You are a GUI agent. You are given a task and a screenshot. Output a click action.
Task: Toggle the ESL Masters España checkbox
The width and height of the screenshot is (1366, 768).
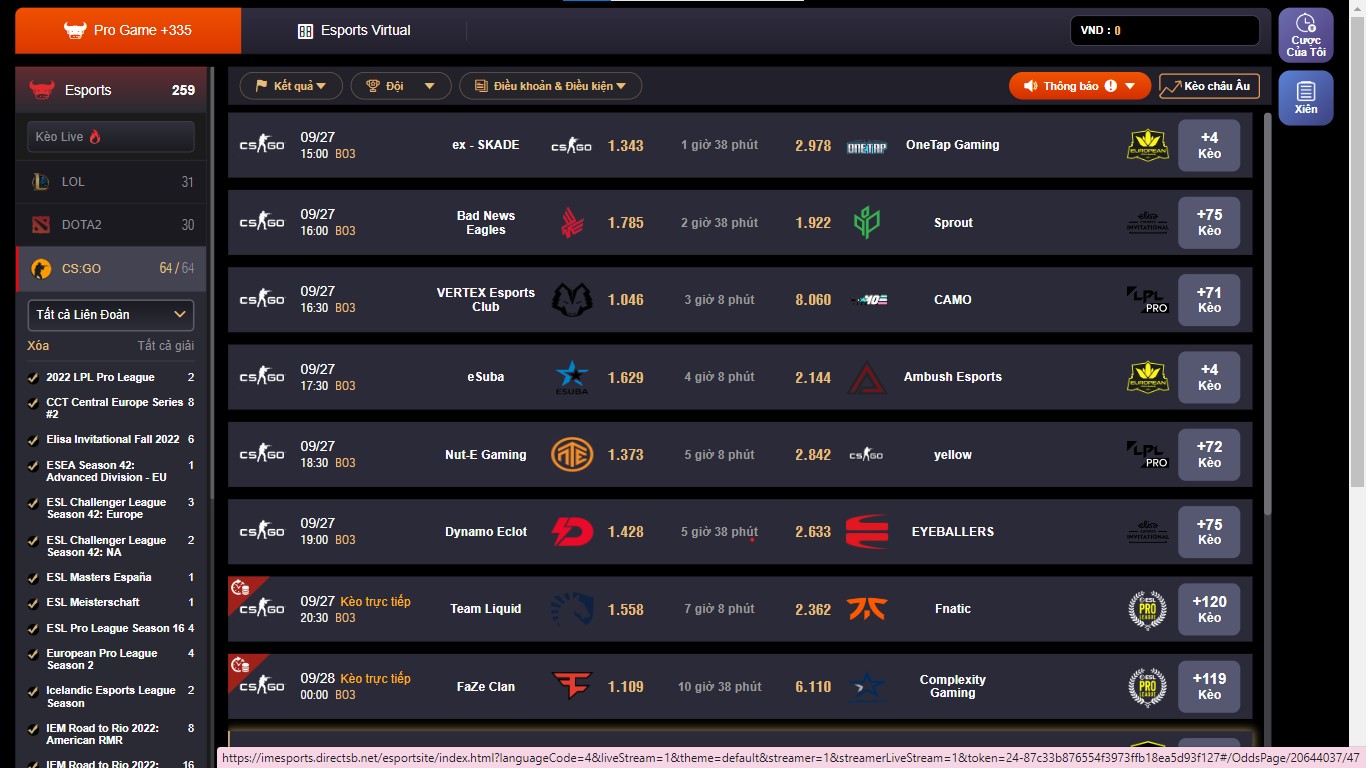pos(34,578)
